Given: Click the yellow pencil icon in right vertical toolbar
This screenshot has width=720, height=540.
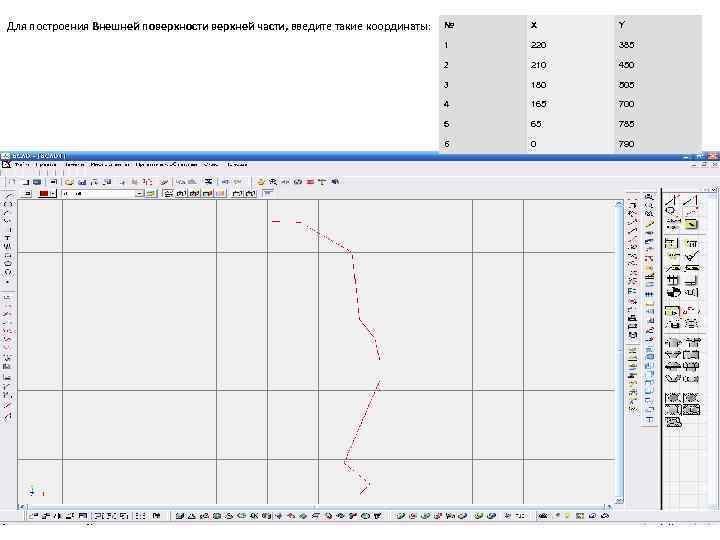Looking at the screenshot, I should click(649, 225).
